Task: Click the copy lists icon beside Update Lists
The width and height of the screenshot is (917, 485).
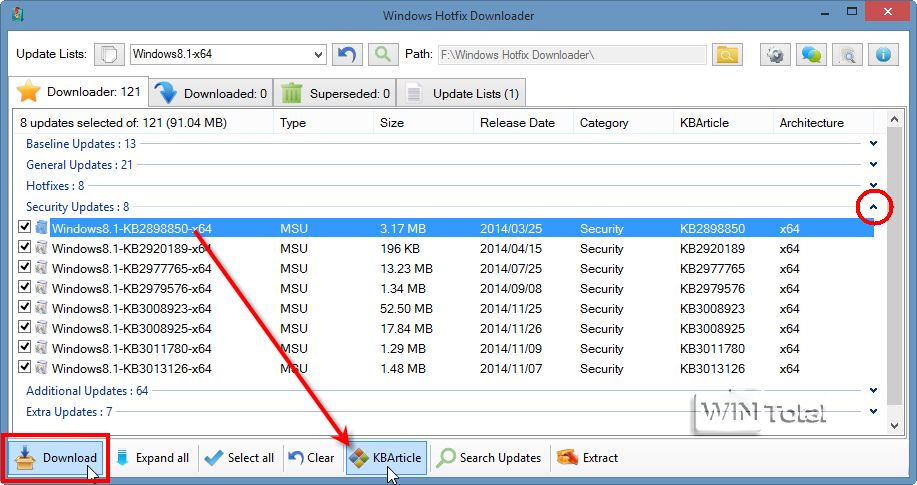Action: tap(109, 55)
